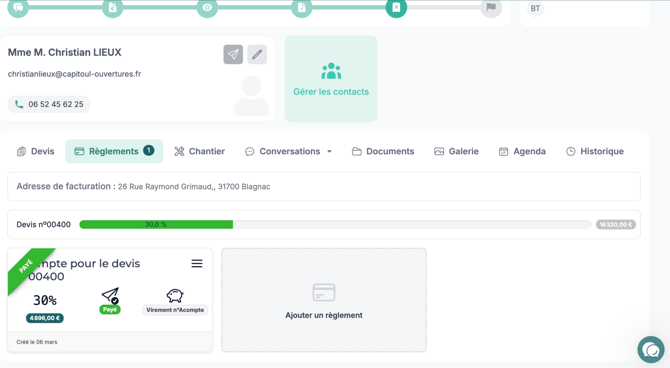Edit contact with the pencil icon

[x=257, y=54]
